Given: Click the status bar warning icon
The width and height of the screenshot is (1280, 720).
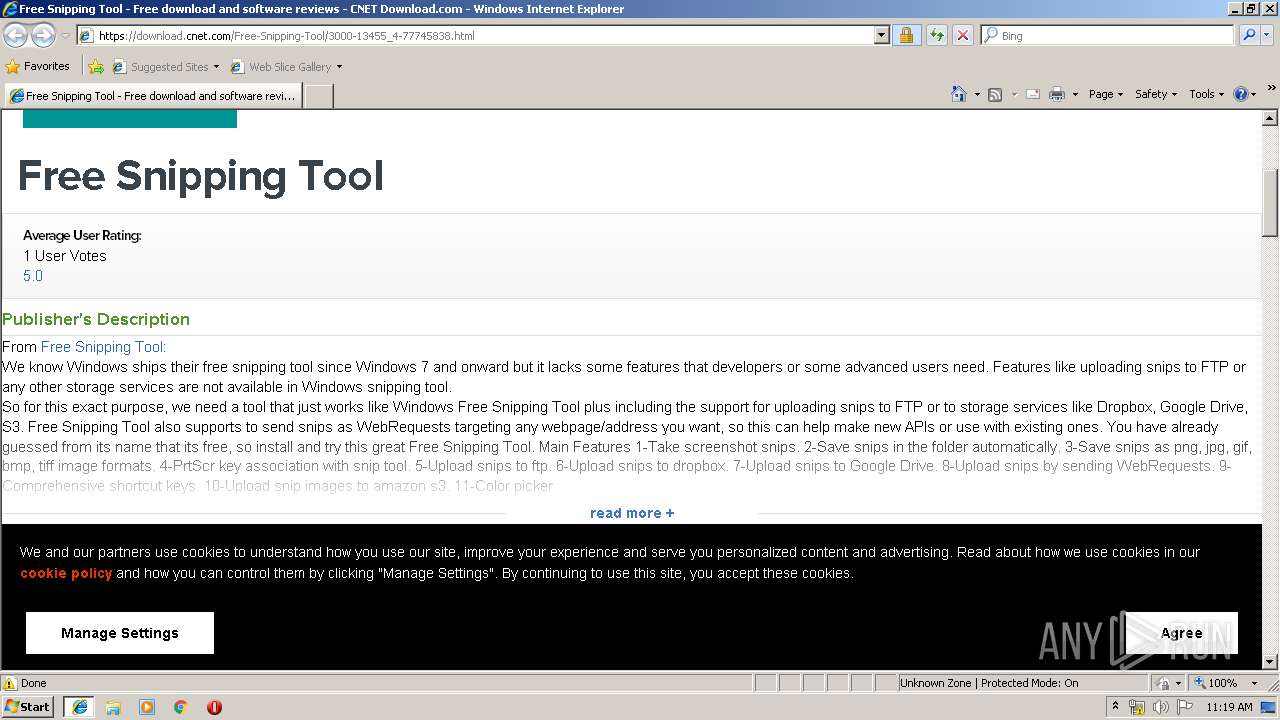Looking at the screenshot, I should [x=10, y=683].
